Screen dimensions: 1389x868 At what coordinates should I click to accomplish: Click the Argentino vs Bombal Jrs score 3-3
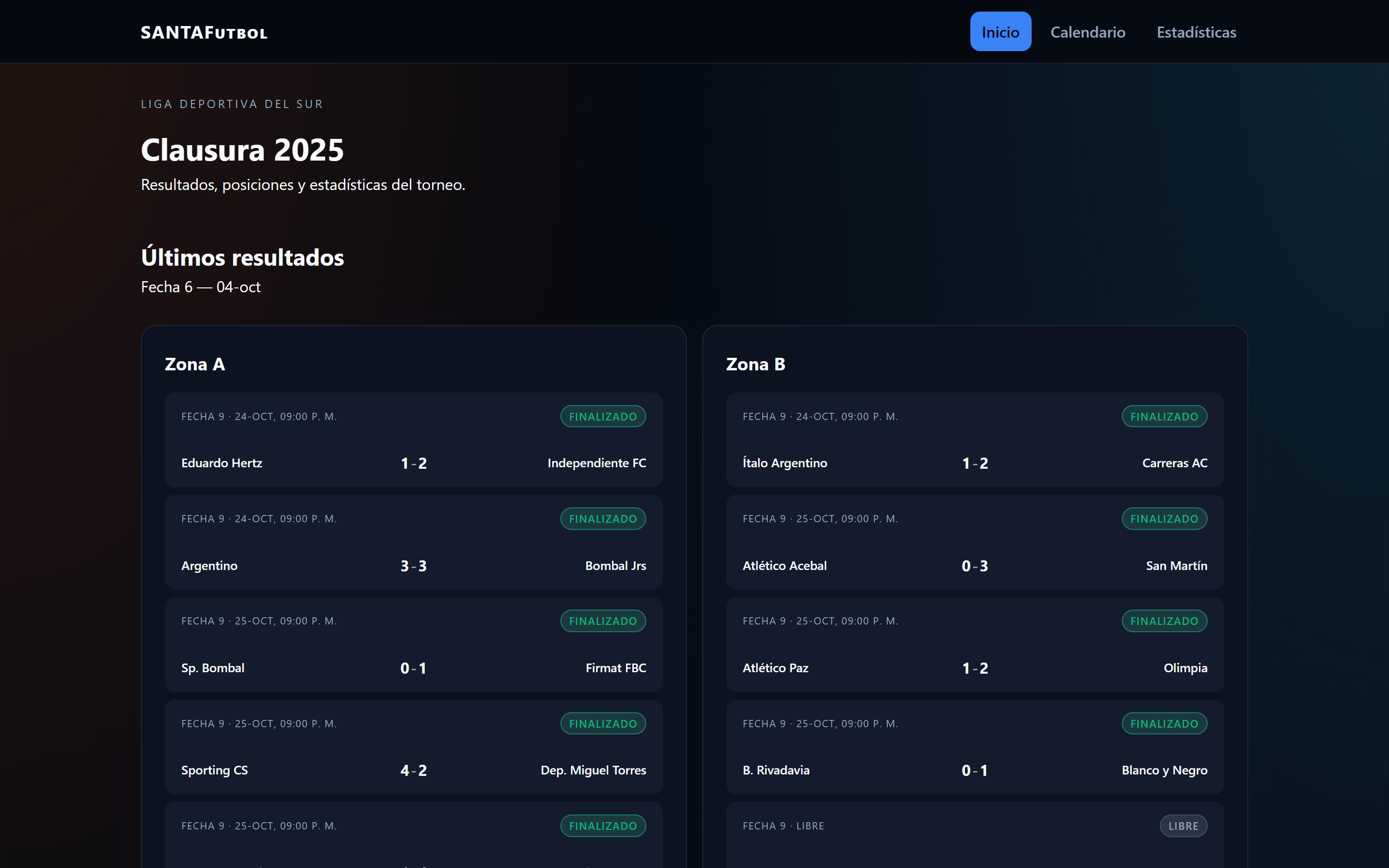[x=413, y=566]
